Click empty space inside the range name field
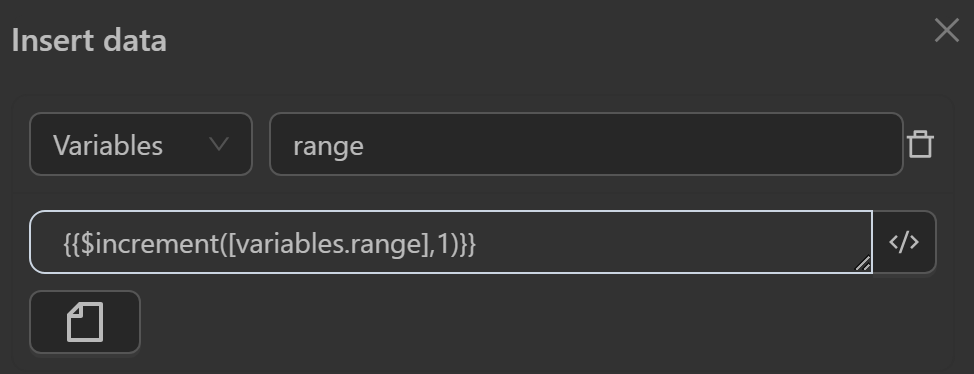The image size is (974, 374). click(x=621, y=144)
